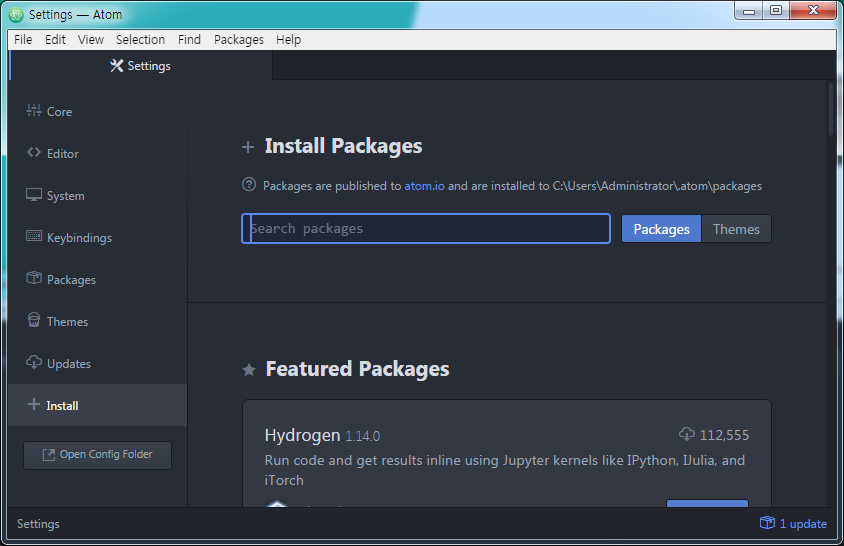Click the Editor code brackets icon

(33, 152)
